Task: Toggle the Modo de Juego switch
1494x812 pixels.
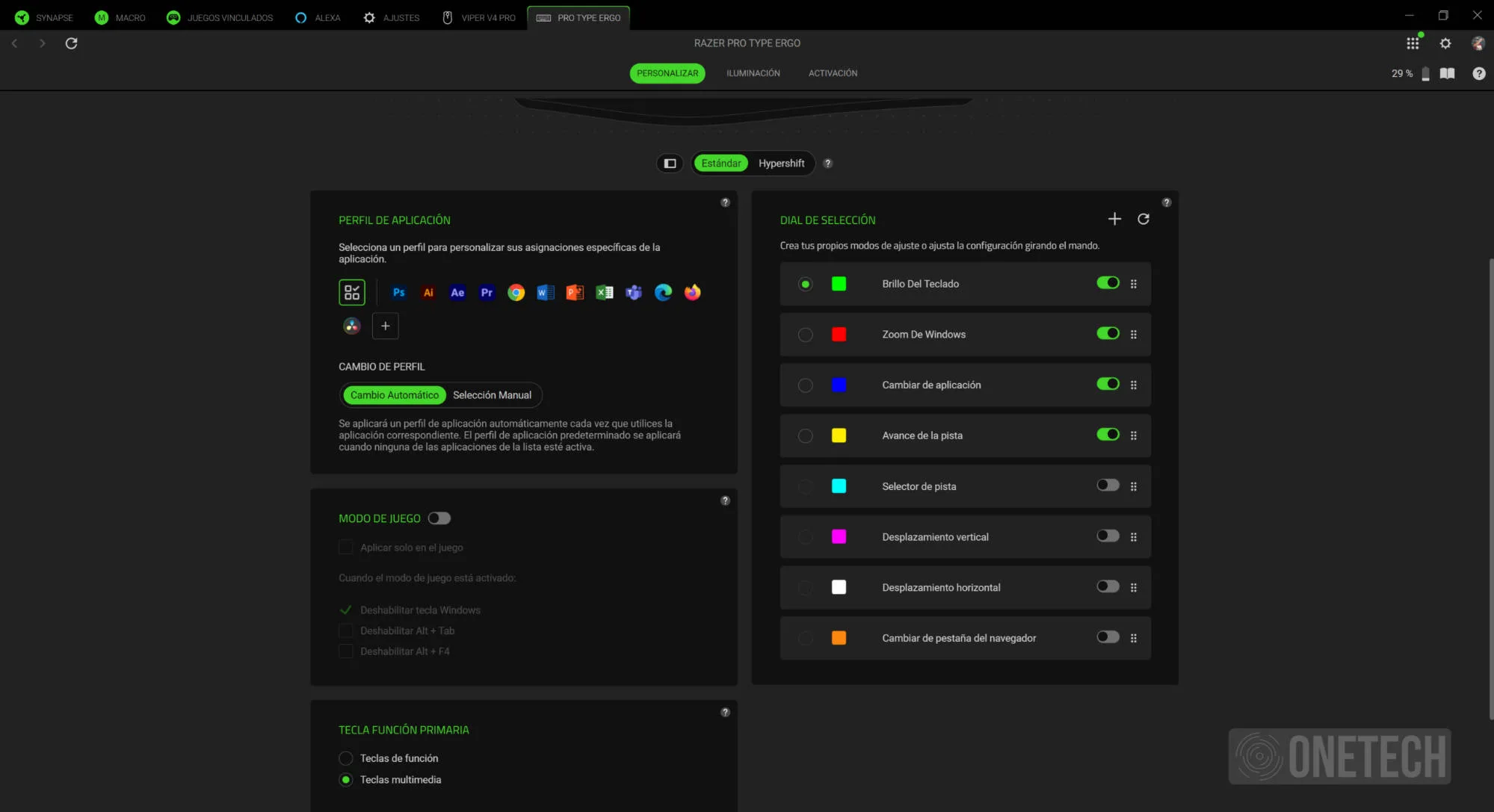Action: [x=439, y=518]
